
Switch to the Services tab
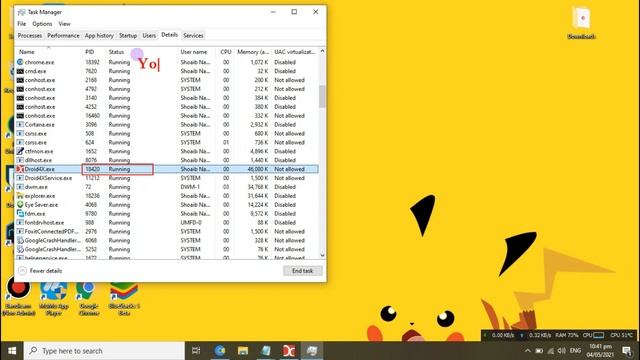[x=193, y=36]
